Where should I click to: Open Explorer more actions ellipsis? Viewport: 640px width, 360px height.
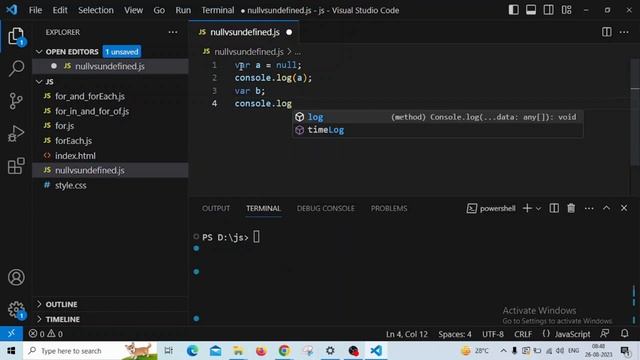point(173,32)
